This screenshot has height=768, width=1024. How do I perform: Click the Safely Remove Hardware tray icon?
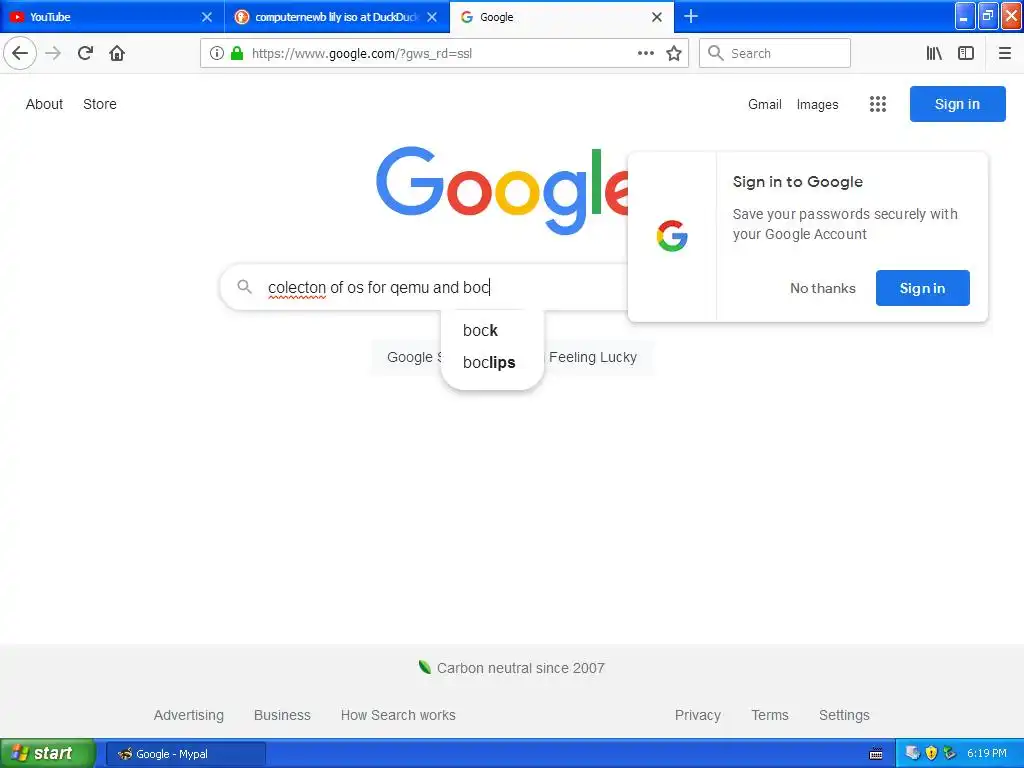tap(949, 753)
